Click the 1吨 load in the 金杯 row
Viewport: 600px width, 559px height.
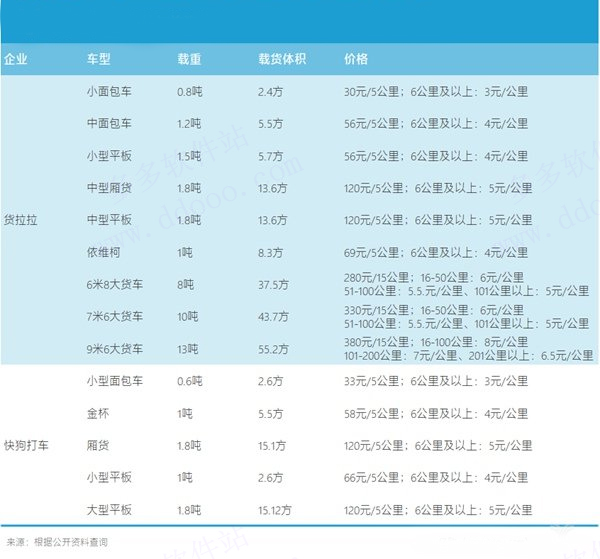click(185, 414)
